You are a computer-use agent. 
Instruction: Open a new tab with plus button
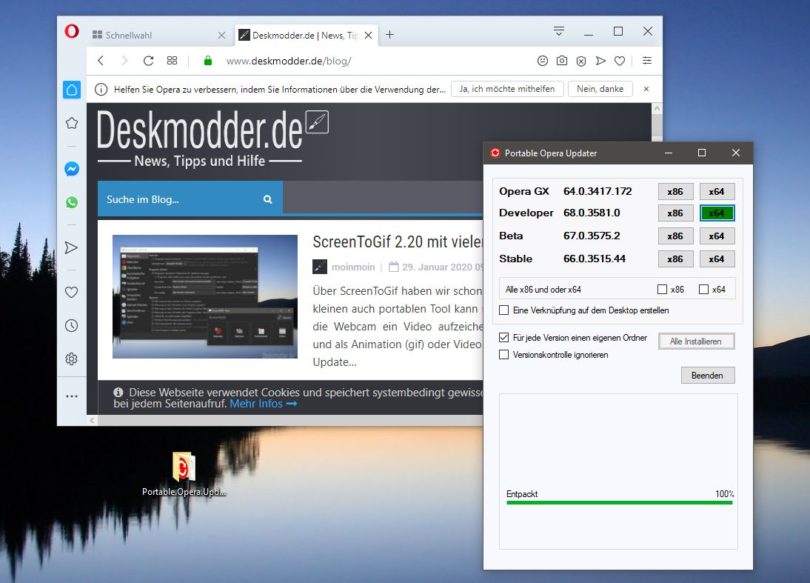pos(390,35)
